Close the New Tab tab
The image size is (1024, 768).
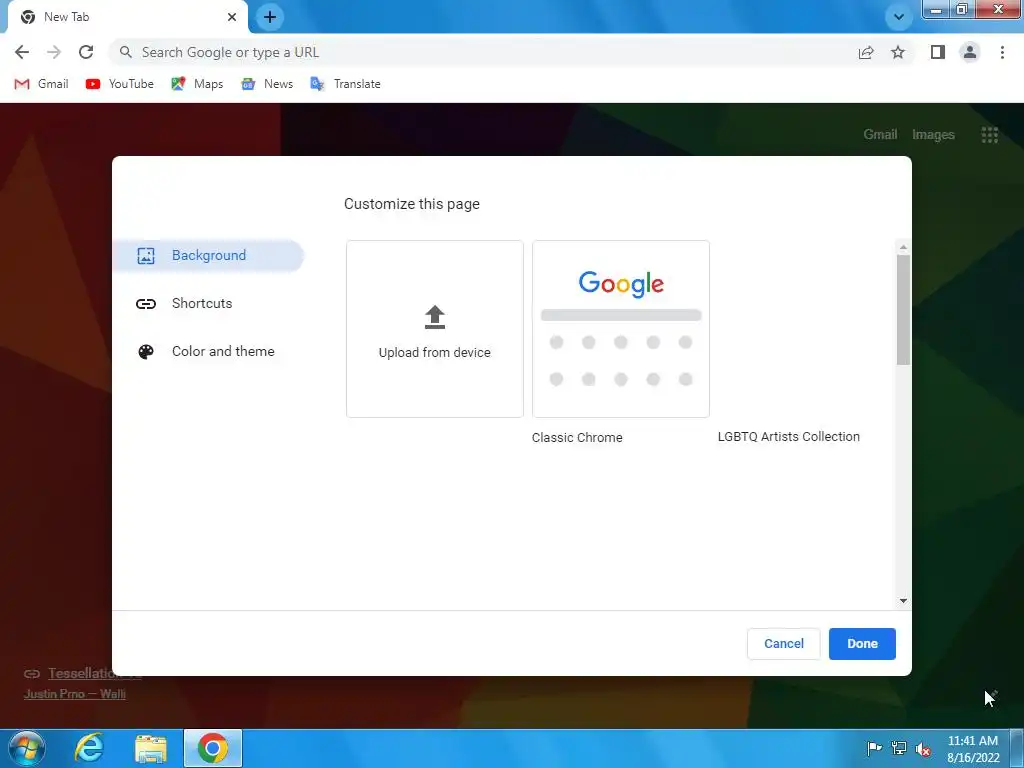tap(232, 17)
